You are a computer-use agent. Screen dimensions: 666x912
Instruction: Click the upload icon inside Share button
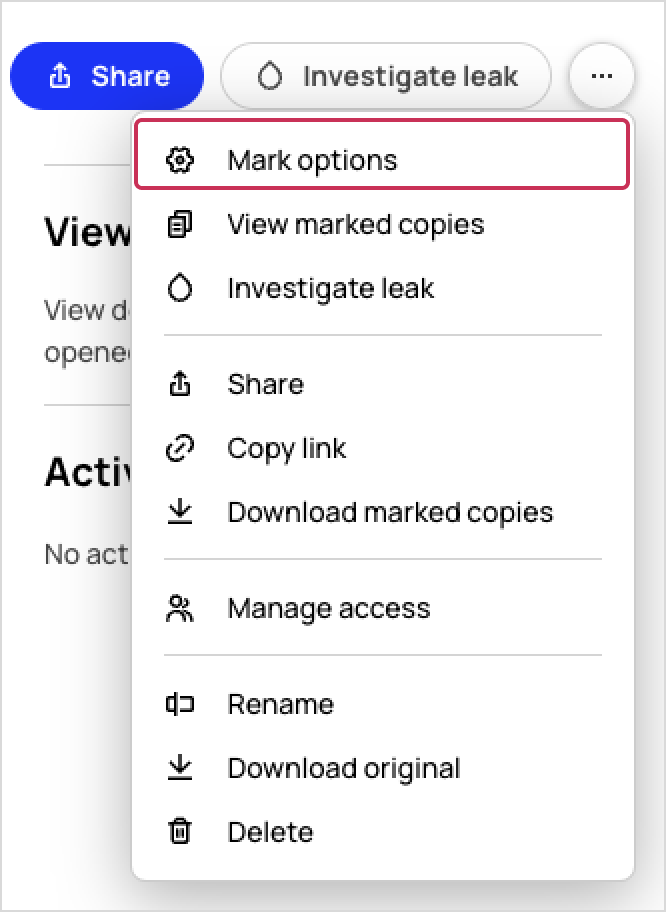click(60, 76)
